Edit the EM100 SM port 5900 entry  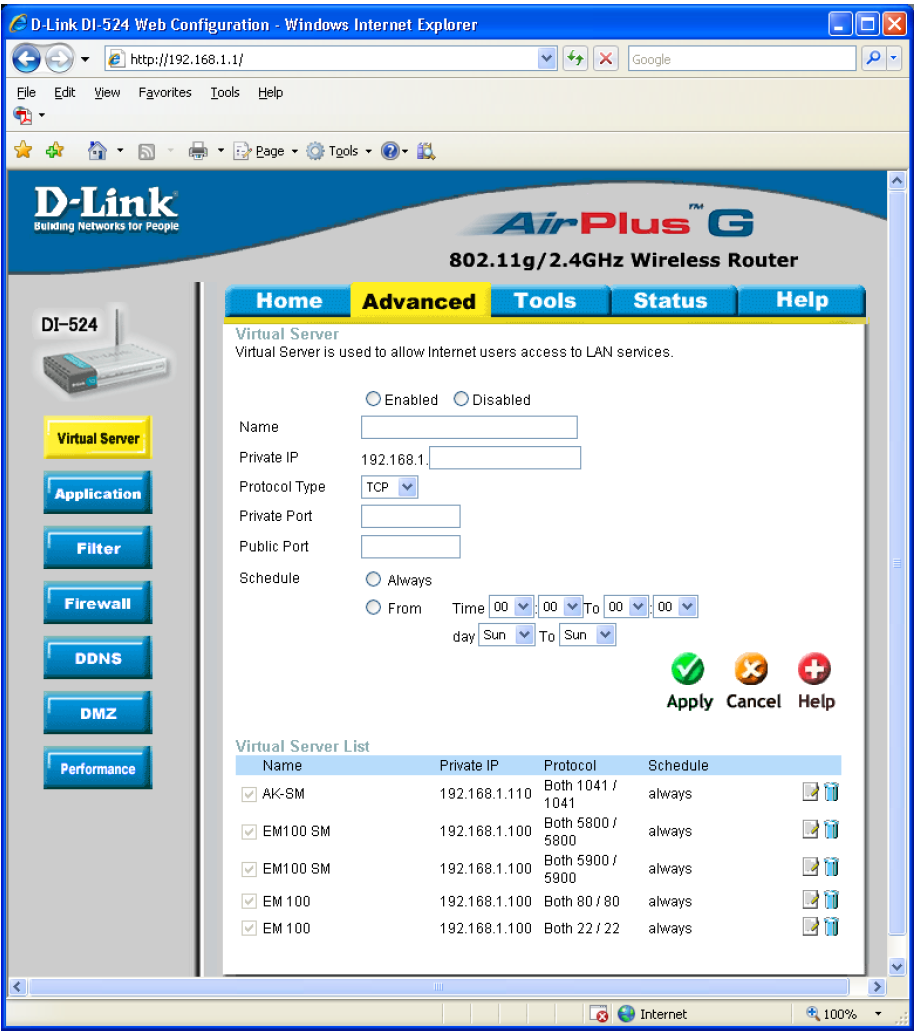(811, 867)
